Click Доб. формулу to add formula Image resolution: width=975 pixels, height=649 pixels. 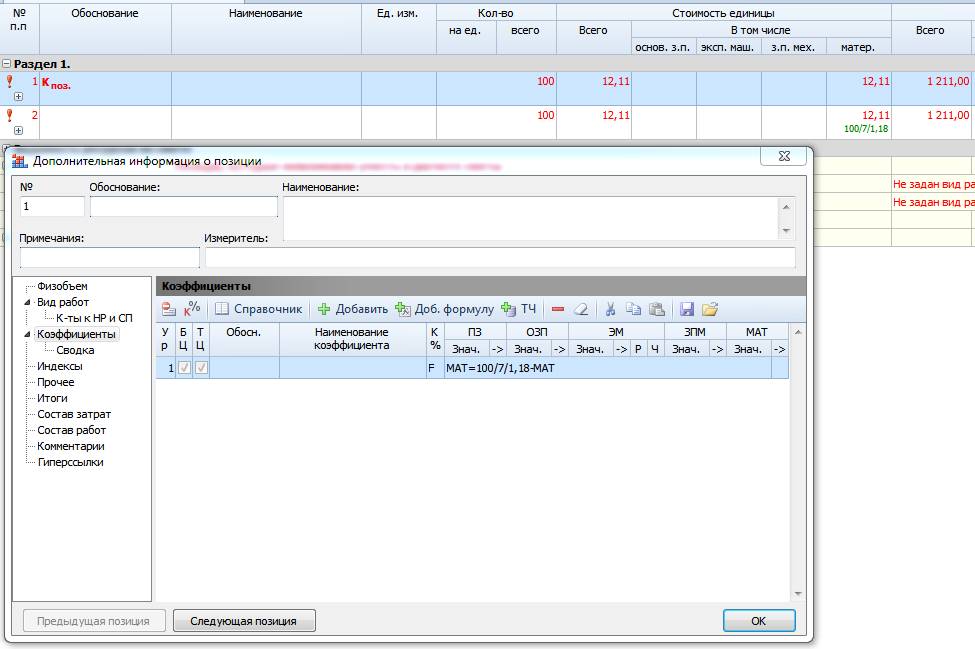pos(445,309)
